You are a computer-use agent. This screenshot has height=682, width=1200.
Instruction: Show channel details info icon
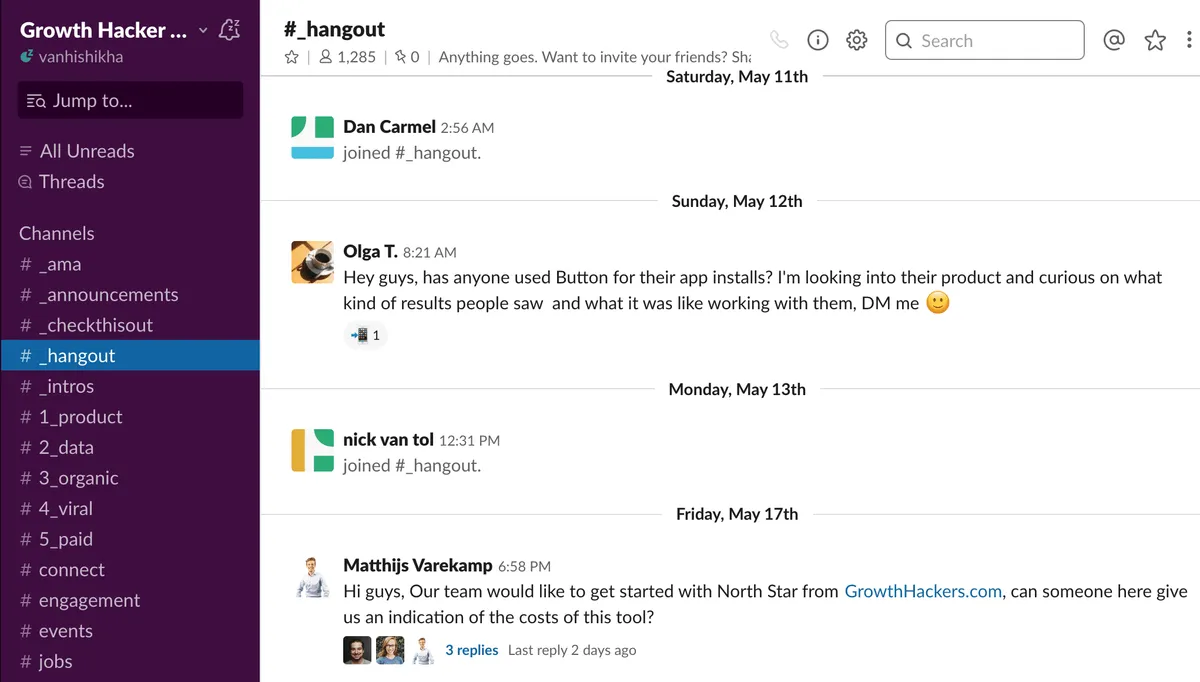pyautogui.click(x=818, y=40)
